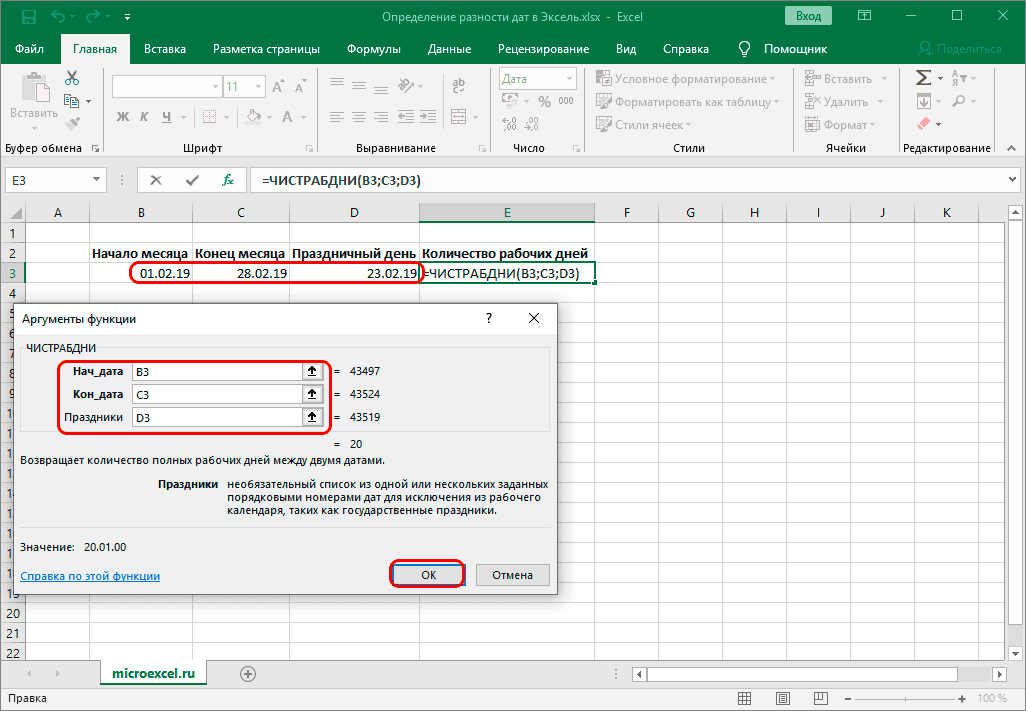This screenshot has height=711, width=1026.
Task: Click the fx Insert Function icon
Action: (x=228, y=180)
